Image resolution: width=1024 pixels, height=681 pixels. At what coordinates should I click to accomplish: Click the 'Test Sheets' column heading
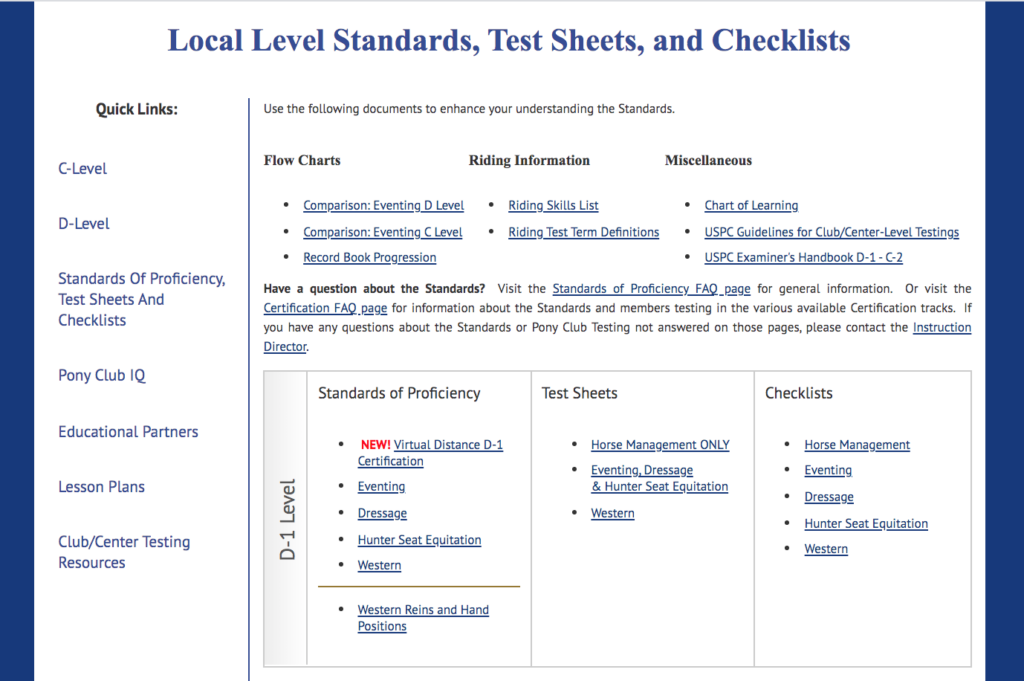pos(579,393)
